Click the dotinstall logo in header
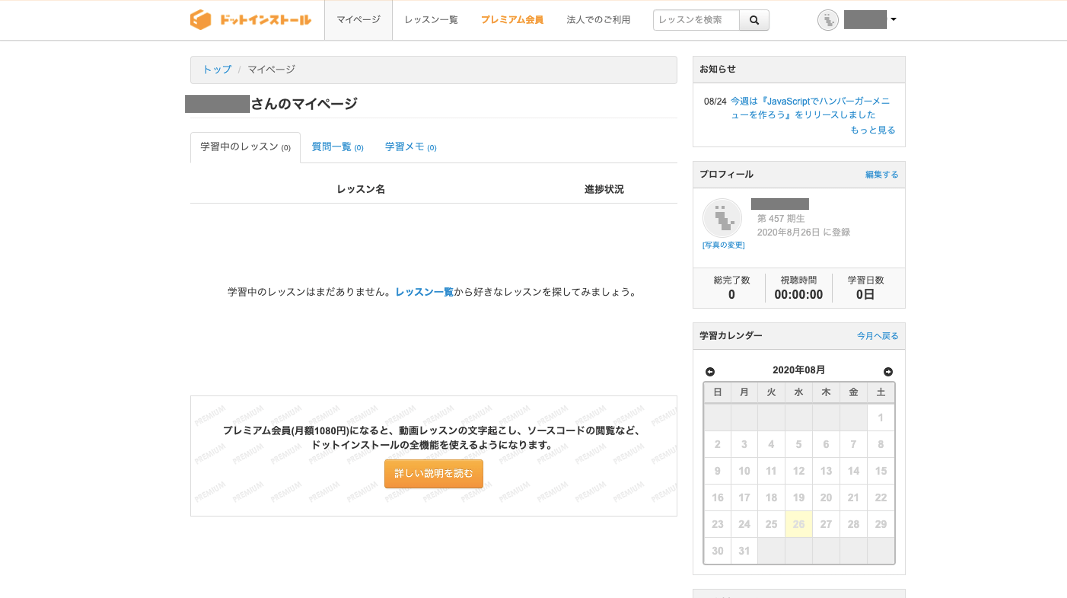This screenshot has height=598, width=1067. [250, 20]
